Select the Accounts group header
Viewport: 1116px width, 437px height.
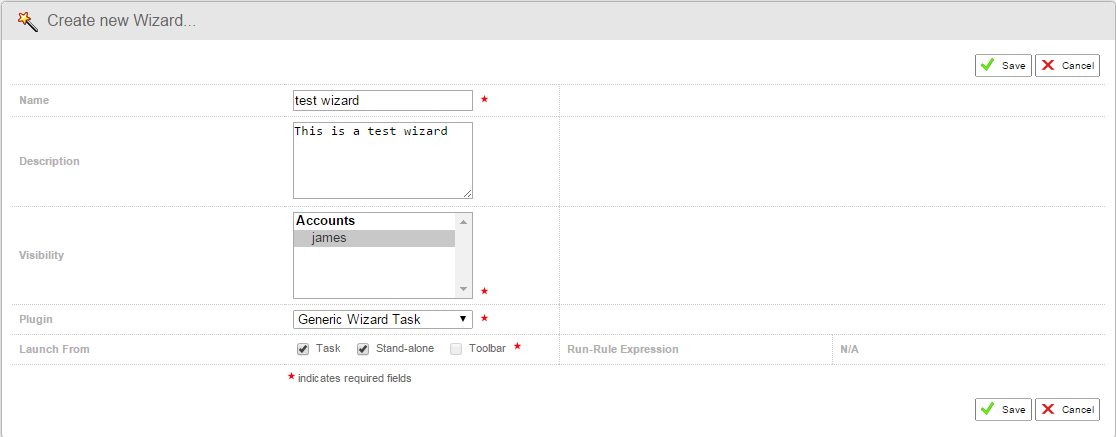[x=326, y=221]
